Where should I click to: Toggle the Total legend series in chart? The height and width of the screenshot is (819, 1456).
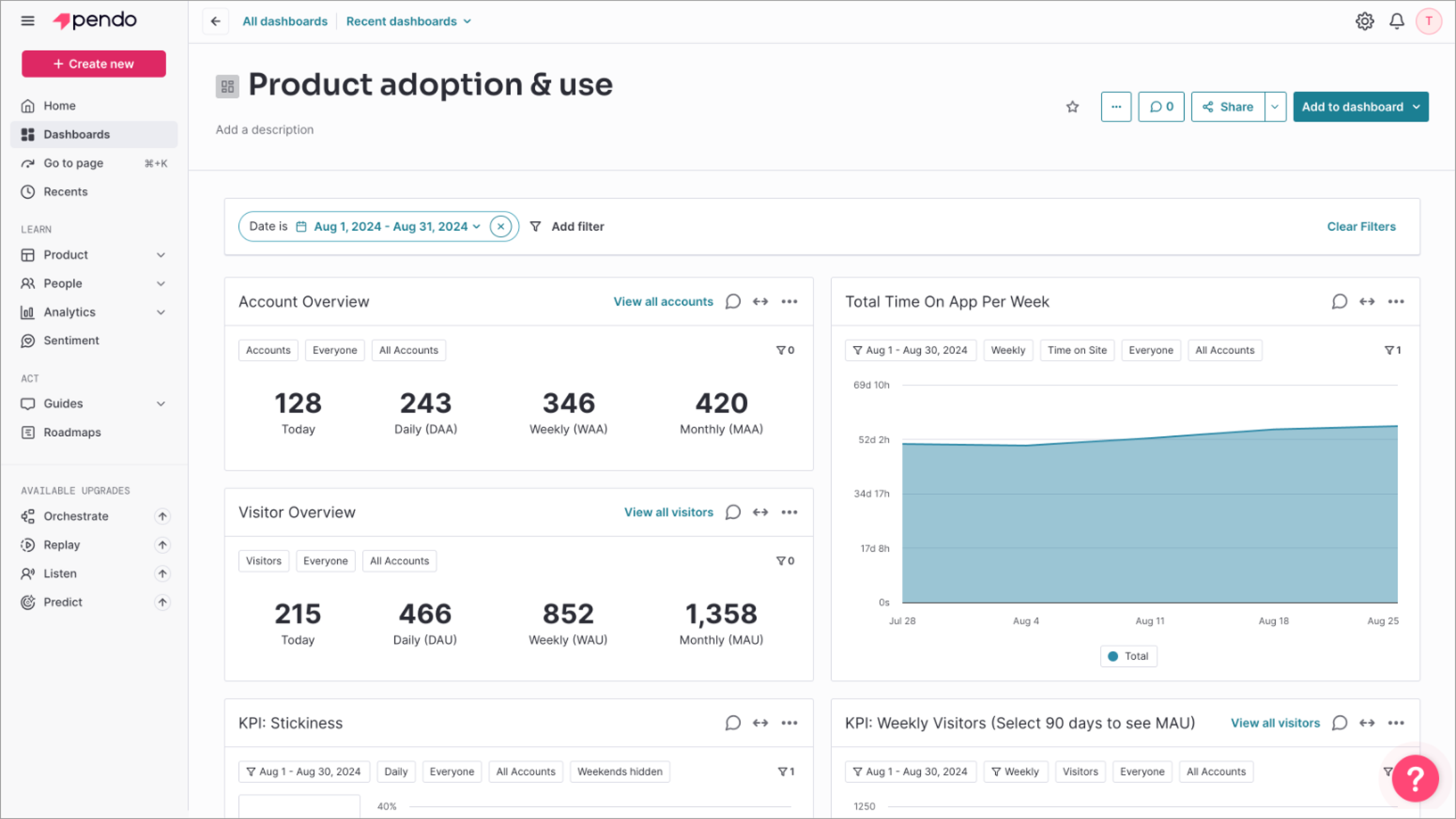(x=1128, y=656)
